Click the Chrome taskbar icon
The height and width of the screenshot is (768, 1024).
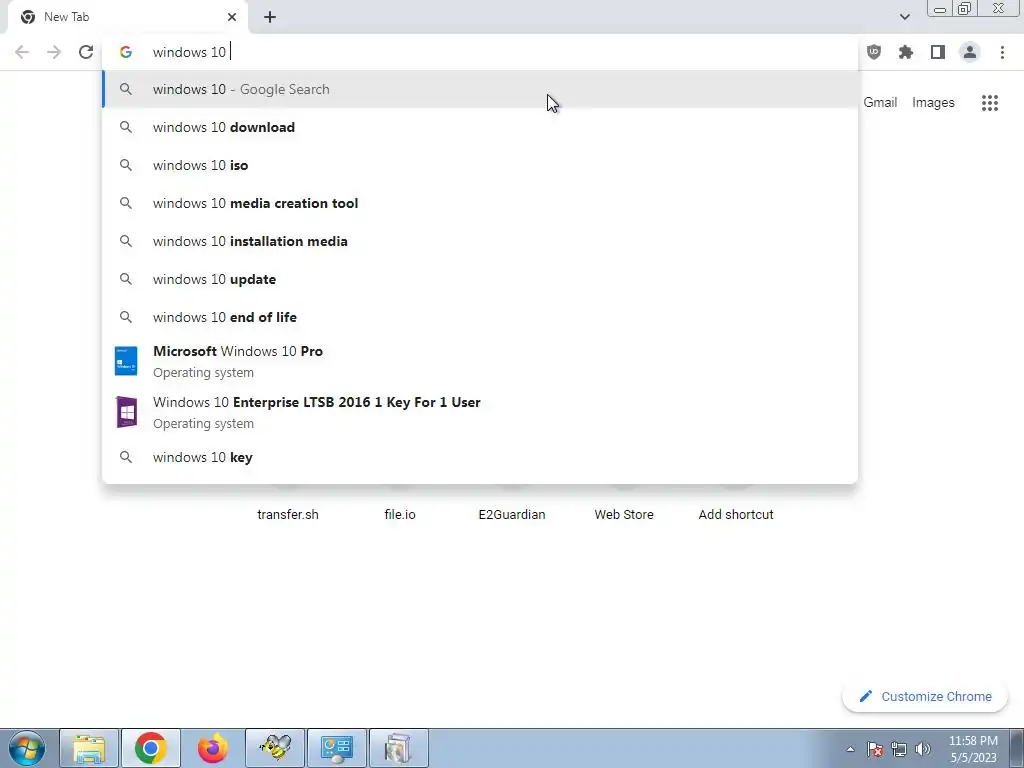[x=151, y=748]
